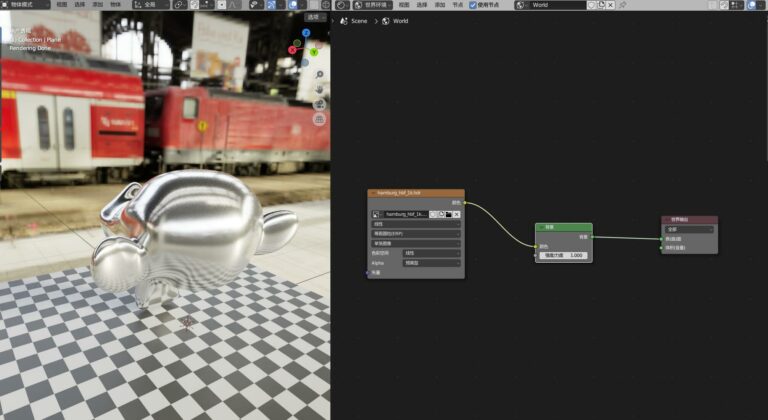Browse images in the hamburg_hbf environment node
Viewport: 768px width, 420px height.
click(378, 214)
